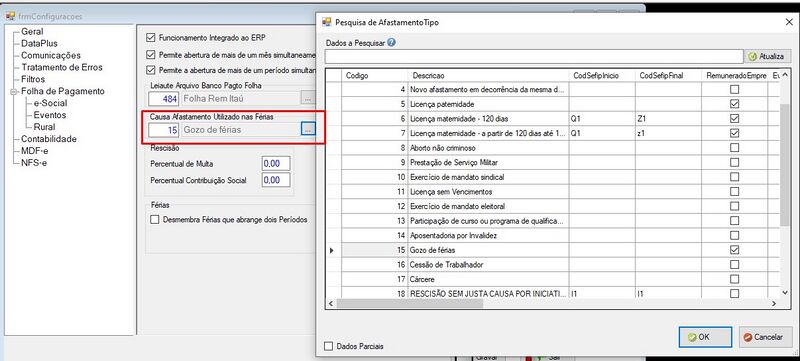Toggle RemuneradoEmpre checkbox for Licença sem Vencimentos
Image resolution: width=800 pixels, height=361 pixels.
pyautogui.click(x=734, y=192)
